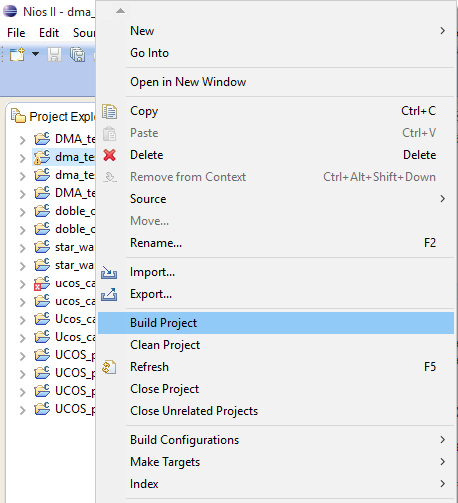This screenshot has height=503, width=458.
Task: Open the New wizard dropdown arrow
Action: click(x=35, y=54)
